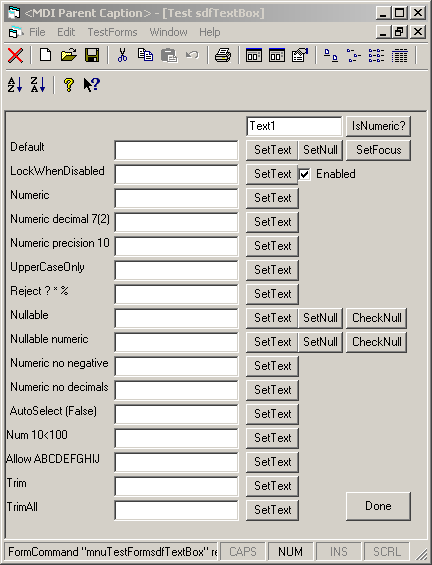Viewport: 432px width, 565px height.
Task: Open help via yellow question mark icon
Action: pyautogui.click(x=68, y=85)
